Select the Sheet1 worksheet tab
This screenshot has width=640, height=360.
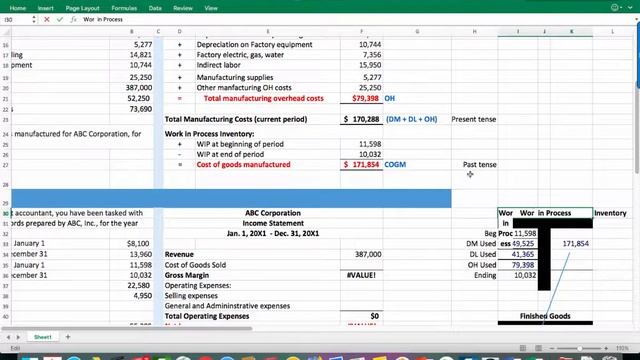tap(42, 337)
